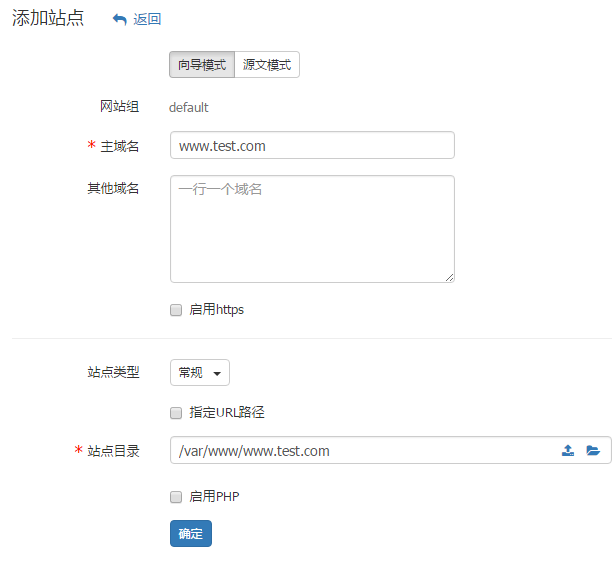616x565 pixels.
Task: Click the 添加站点 page heading
Action: [x=48, y=18]
